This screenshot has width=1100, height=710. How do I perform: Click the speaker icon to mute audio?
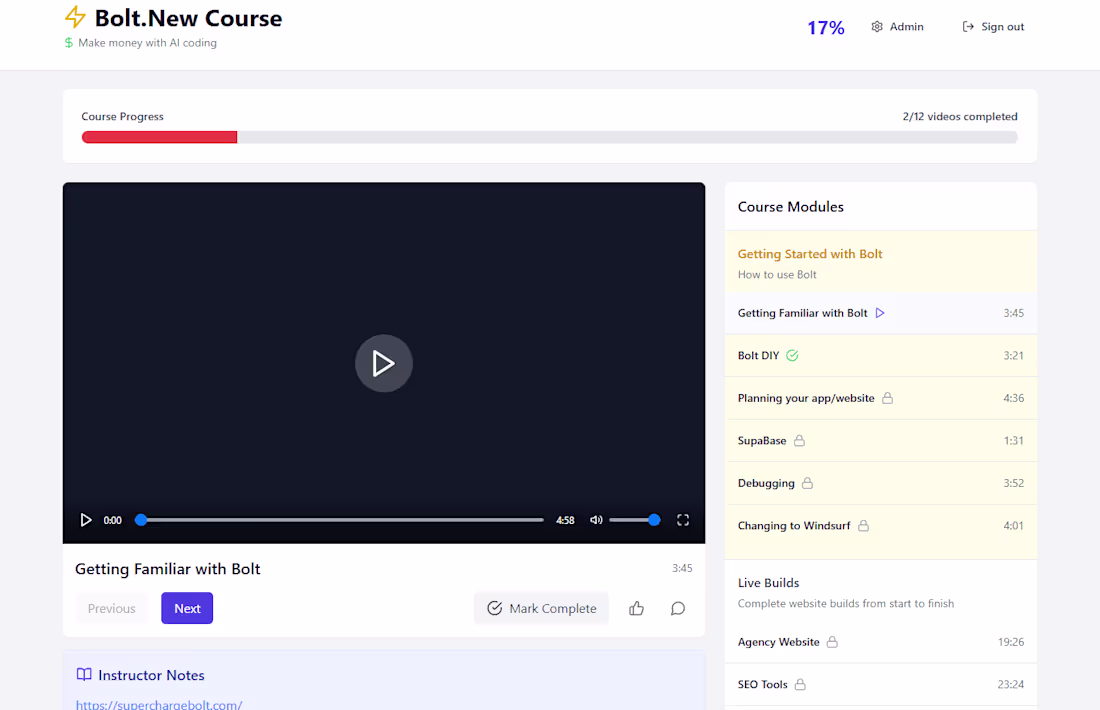point(596,520)
